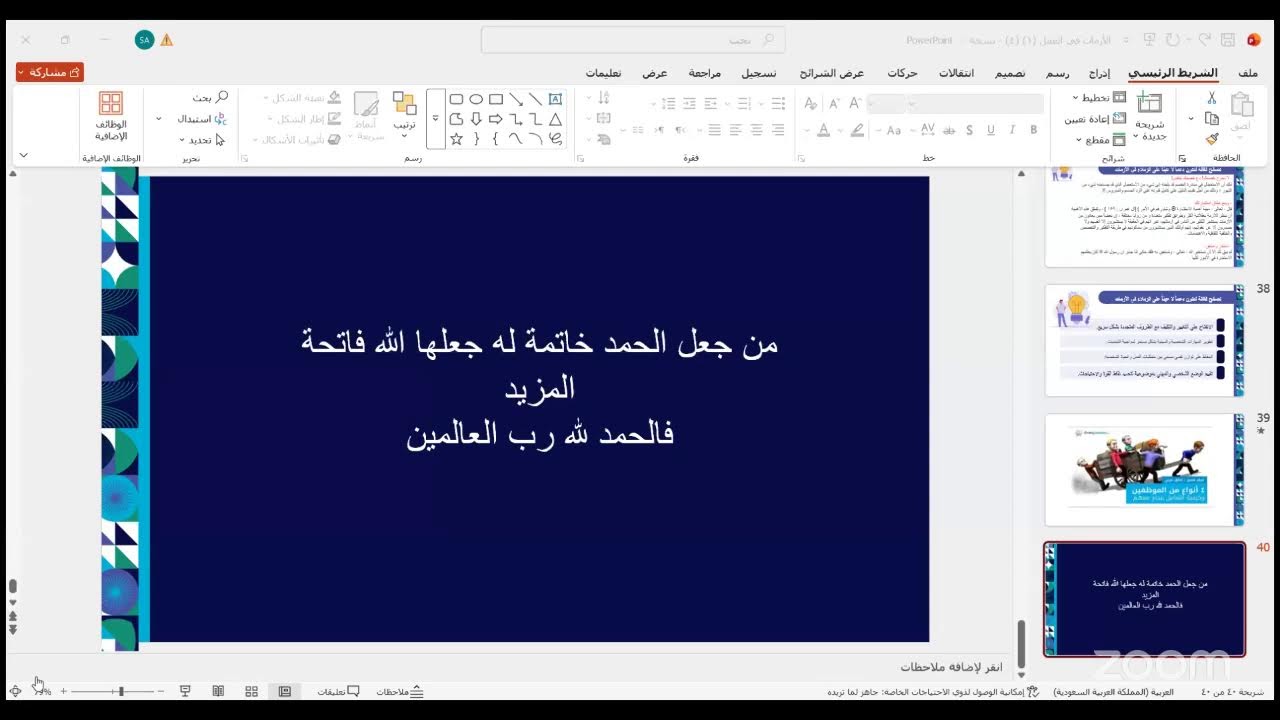Select the Format Painter brush icon
Viewport: 1280px width, 720px height.
click(x=1212, y=140)
